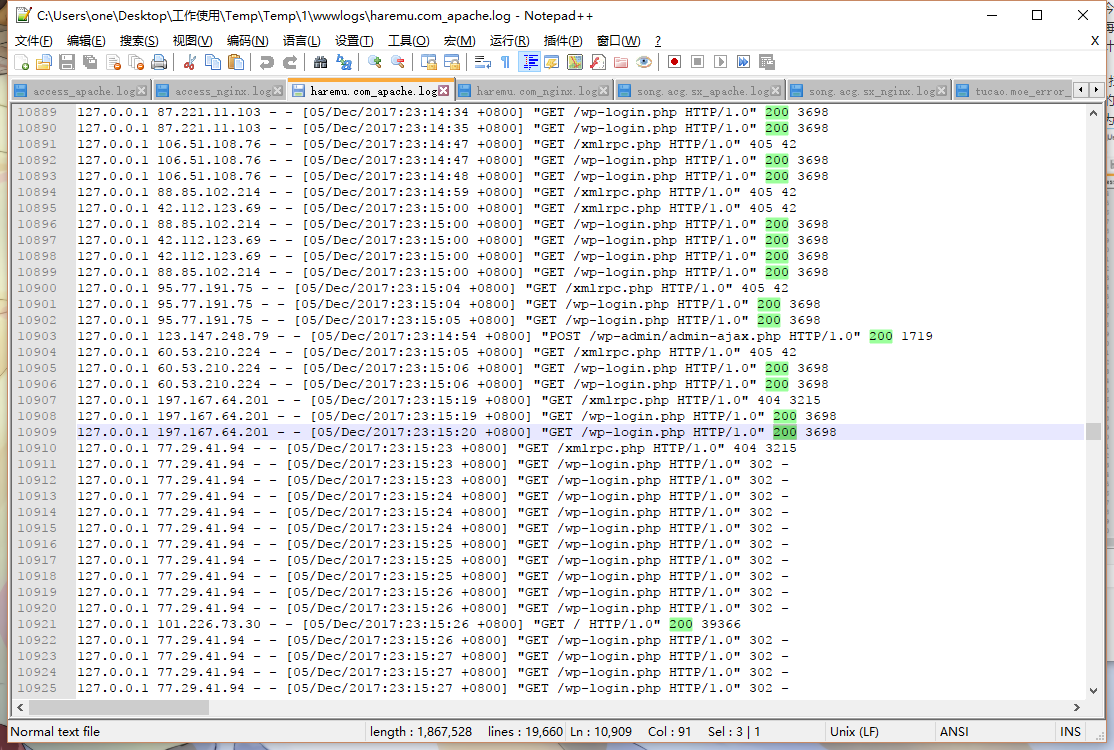Expand the 语言(L) language menu

coord(301,41)
